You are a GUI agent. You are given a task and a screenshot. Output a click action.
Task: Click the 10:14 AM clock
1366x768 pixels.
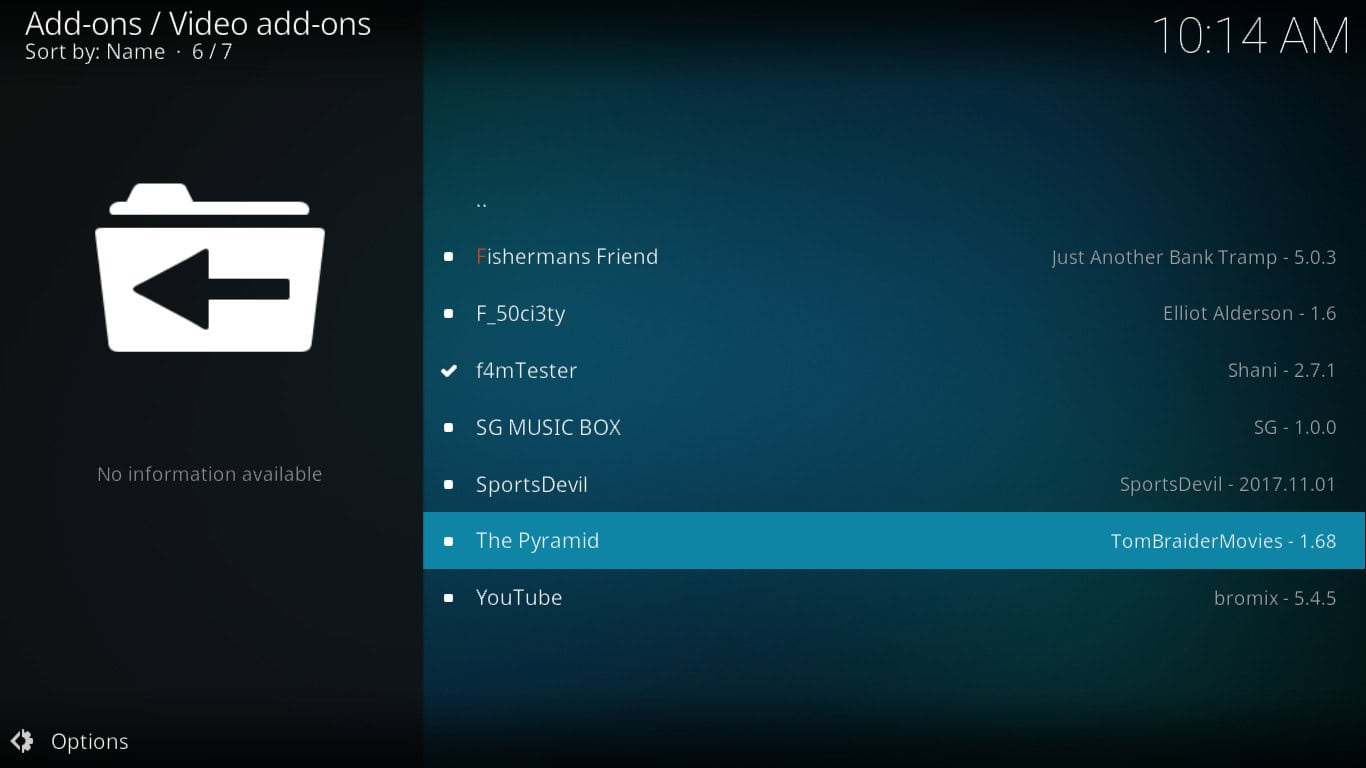click(x=1251, y=36)
